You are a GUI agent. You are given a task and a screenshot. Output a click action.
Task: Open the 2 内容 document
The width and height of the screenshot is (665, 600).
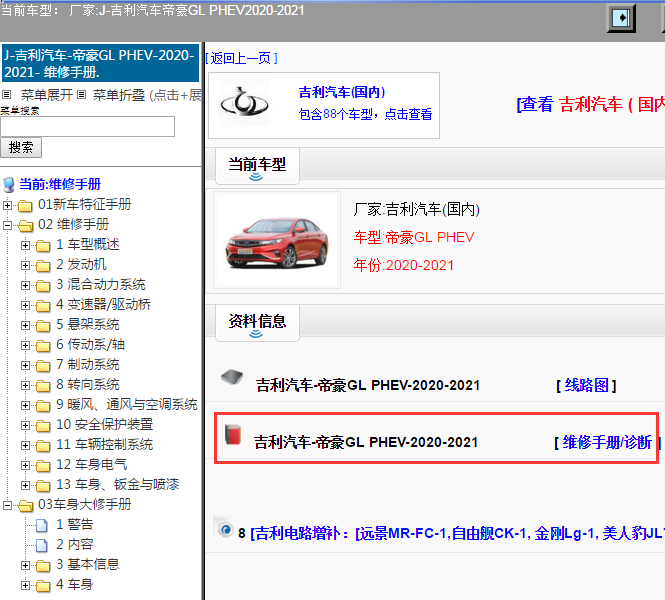(75, 544)
